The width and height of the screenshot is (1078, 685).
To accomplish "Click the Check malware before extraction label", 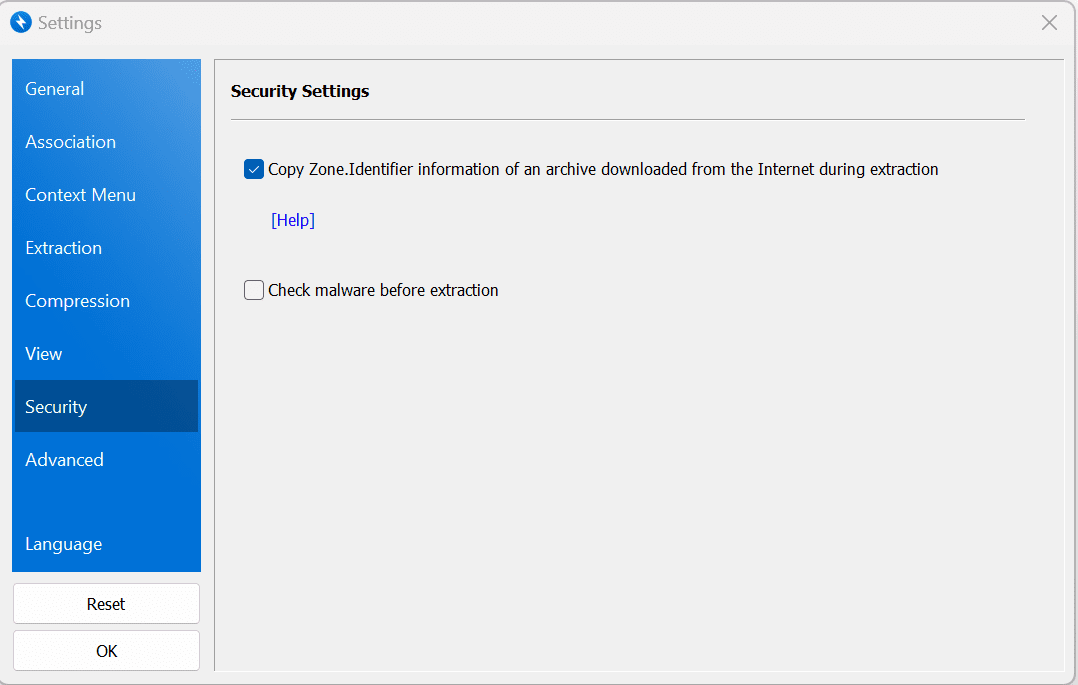I will tap(383, 291).
